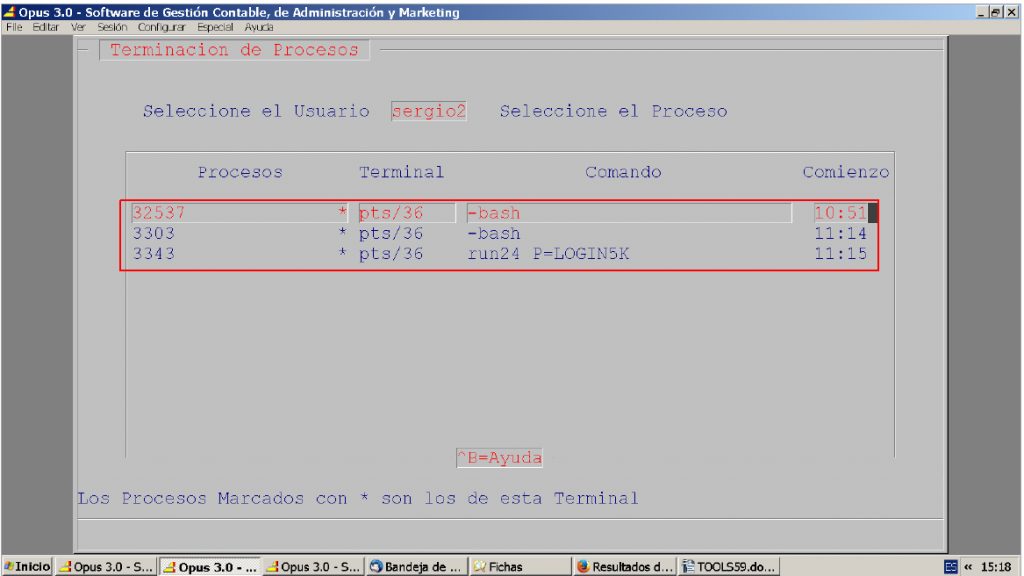Open the Fichas taskbar item
Image resolution: width=1024 pixels, height=576 pixels.
pos(520,566)
